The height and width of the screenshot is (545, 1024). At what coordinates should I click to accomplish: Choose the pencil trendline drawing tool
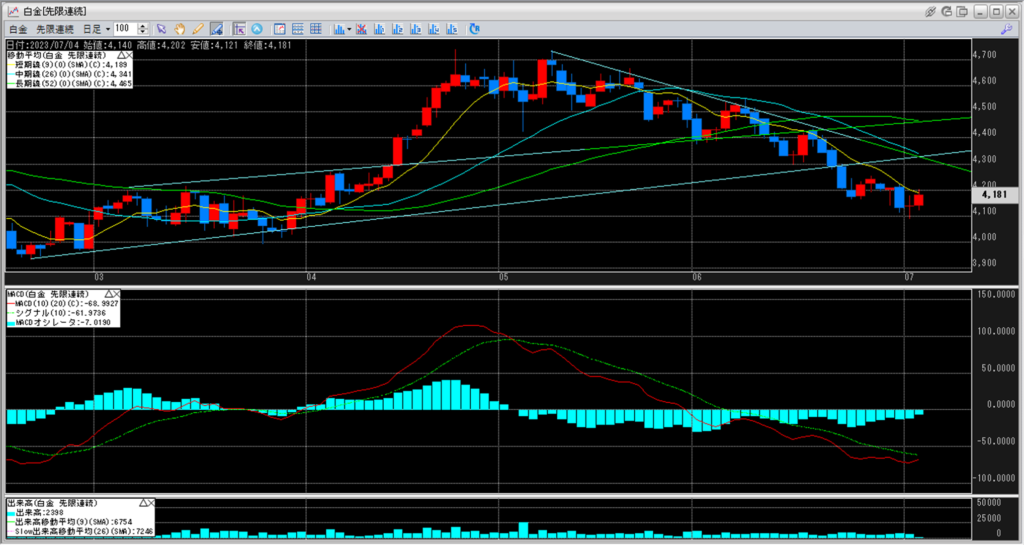[197, 29]
